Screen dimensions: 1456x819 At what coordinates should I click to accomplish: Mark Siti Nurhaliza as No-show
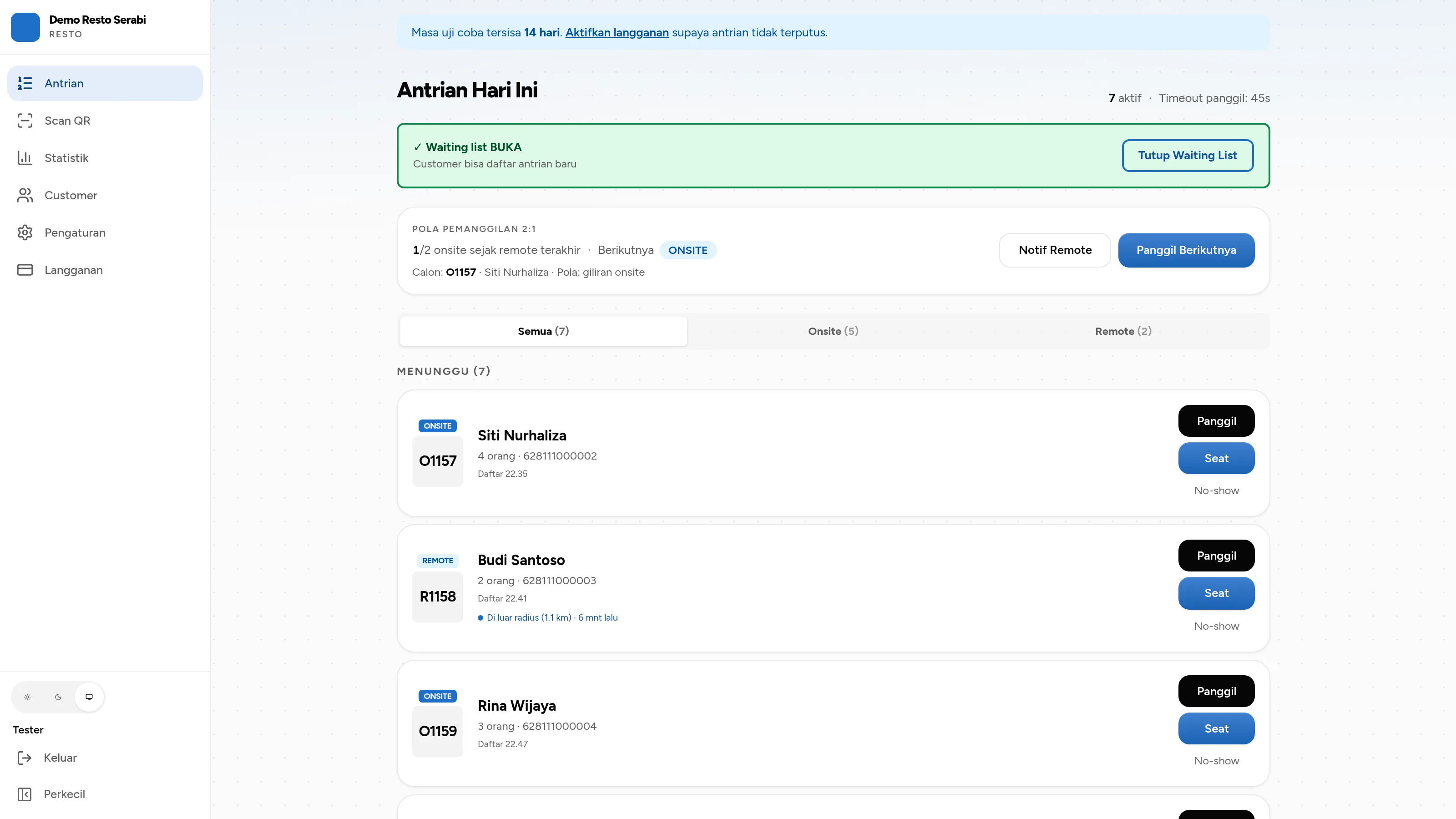pyautogui.click(x=1216, y=490)
